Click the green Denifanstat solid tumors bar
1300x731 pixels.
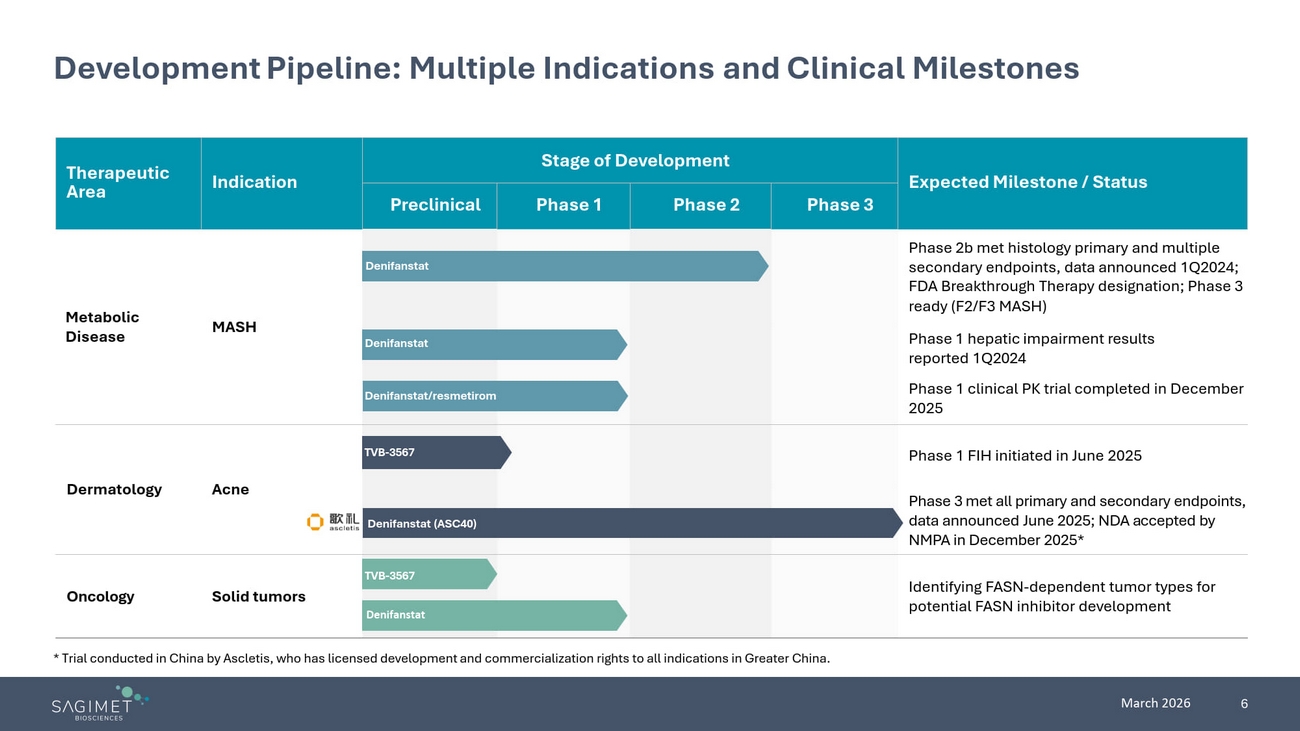click(x=494, y=615)
